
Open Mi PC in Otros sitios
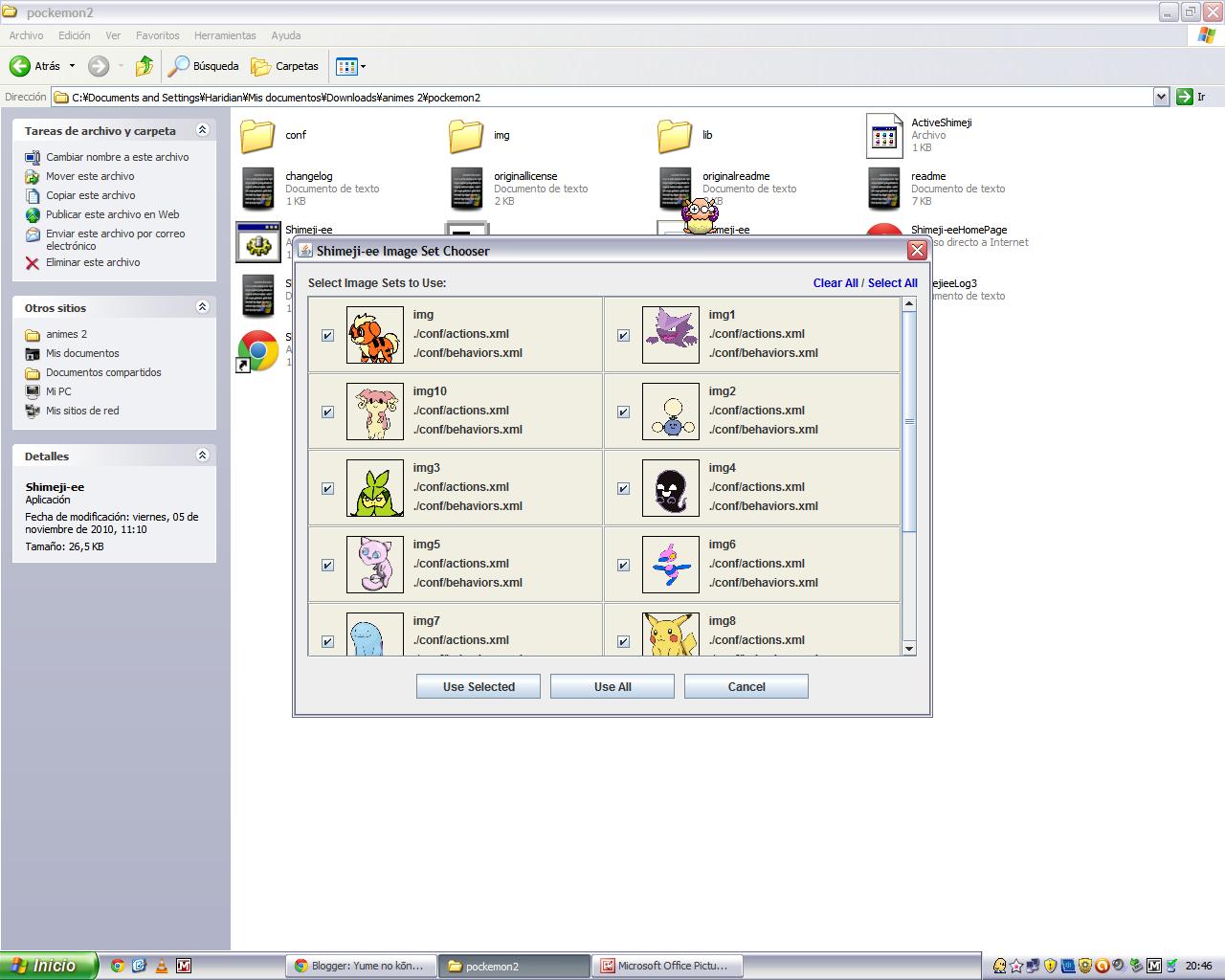(x=58, y=391)
